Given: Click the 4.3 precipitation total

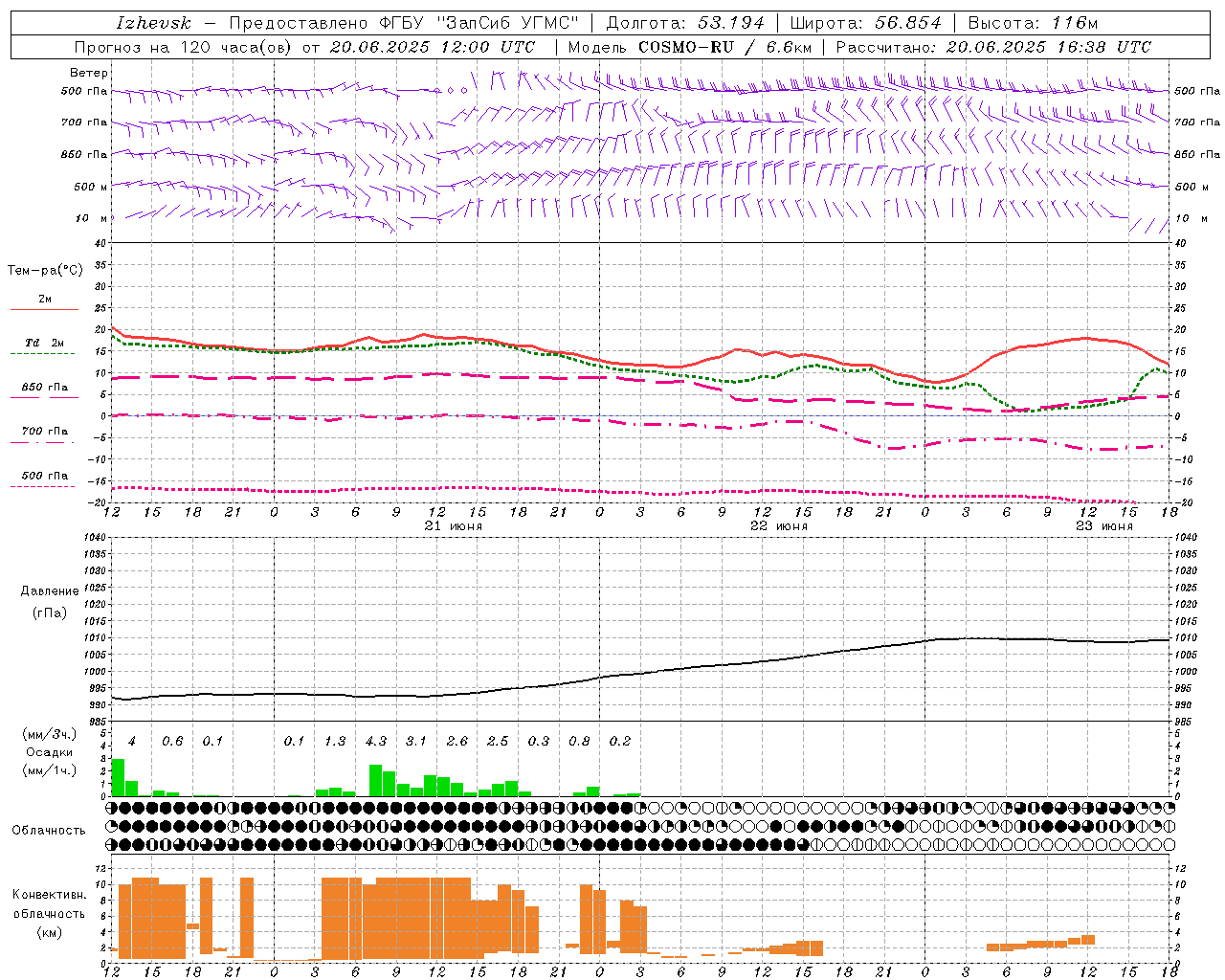Looking at the screenshot, I should point(376,741).
